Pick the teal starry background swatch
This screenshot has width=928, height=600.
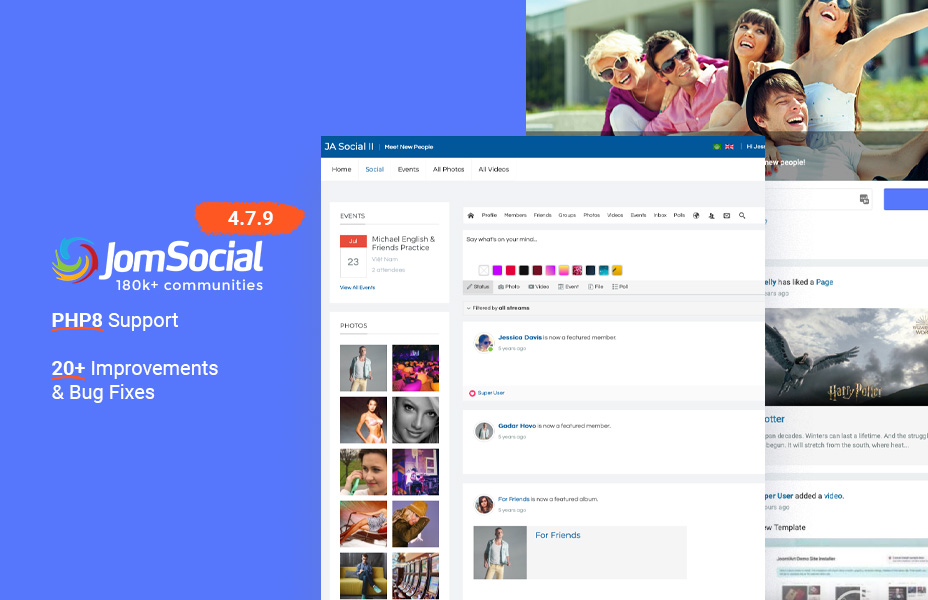[x=604, y=270]
